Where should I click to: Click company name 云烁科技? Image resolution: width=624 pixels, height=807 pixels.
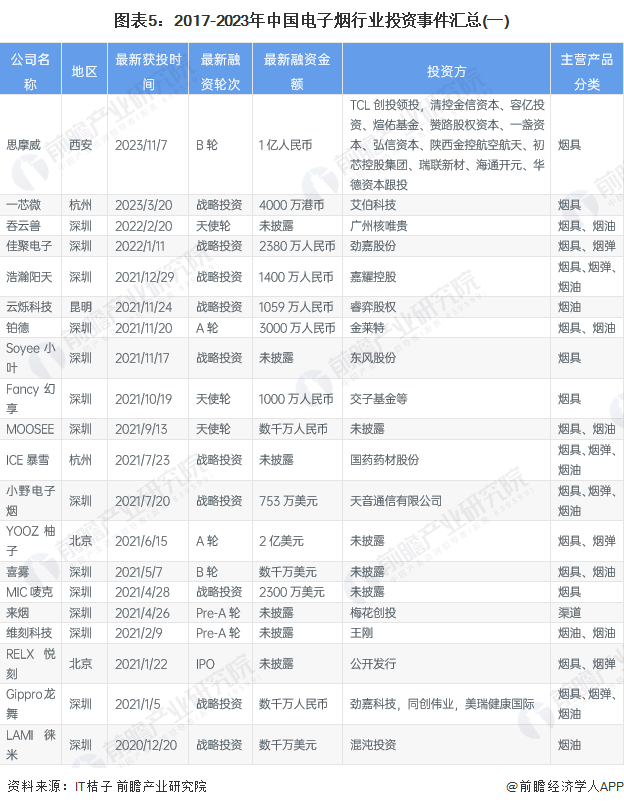(x=29, y=307)
